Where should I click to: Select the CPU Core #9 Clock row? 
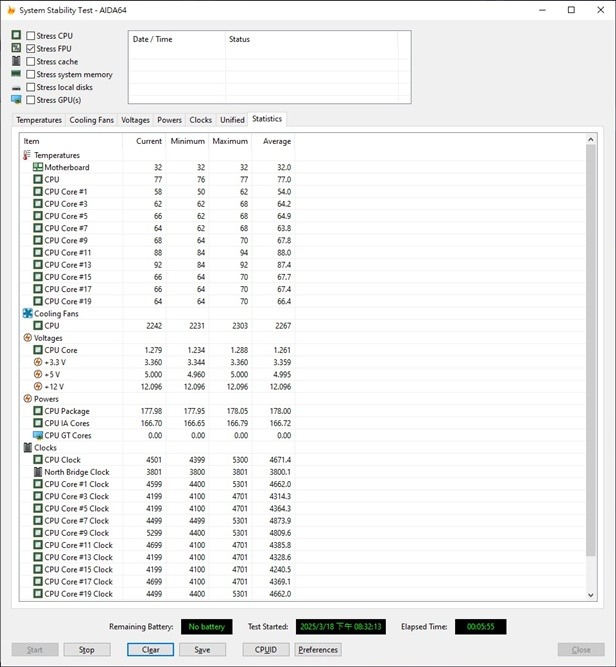157,533
